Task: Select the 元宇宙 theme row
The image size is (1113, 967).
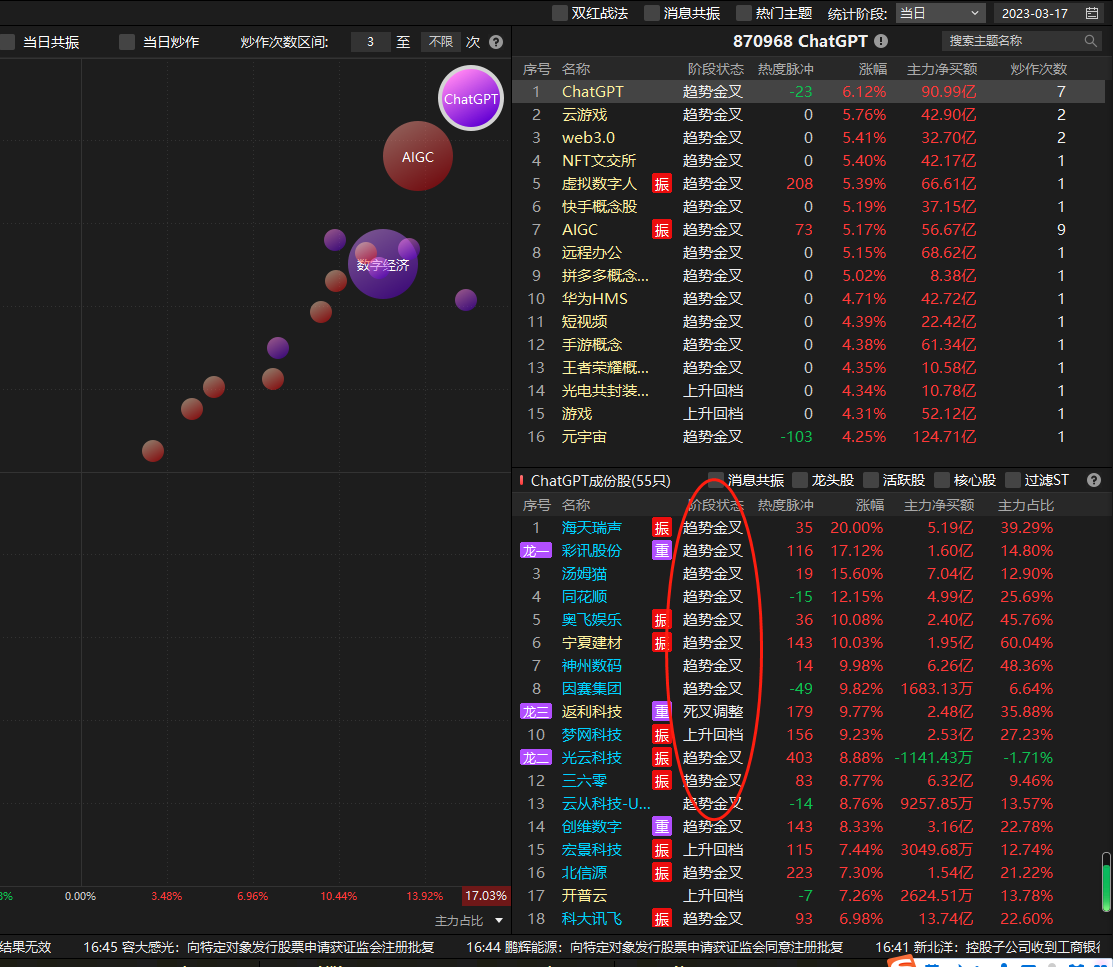Action: click(x=808, y=437)
